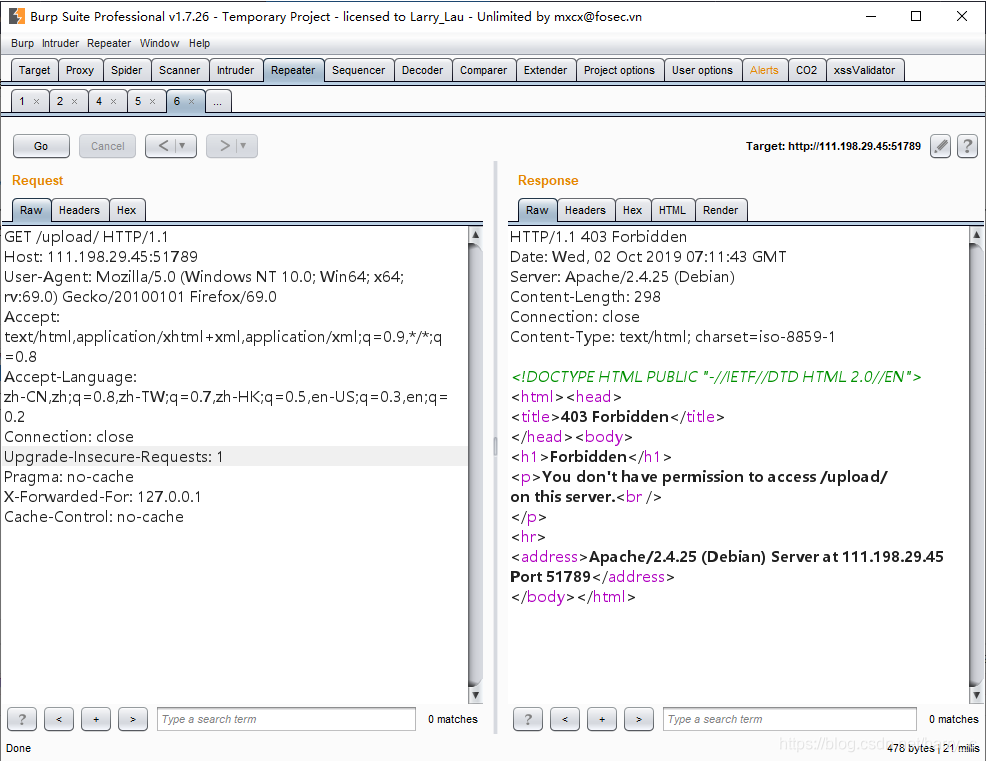Switch to the Scanner tab

click(x=179, y=70)
